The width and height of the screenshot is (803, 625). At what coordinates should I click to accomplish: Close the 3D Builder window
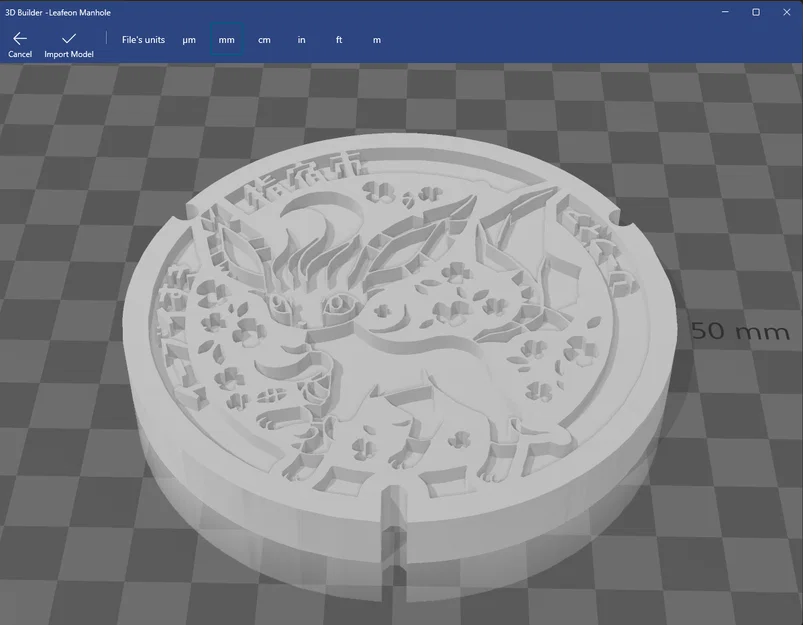pos(787,12)
